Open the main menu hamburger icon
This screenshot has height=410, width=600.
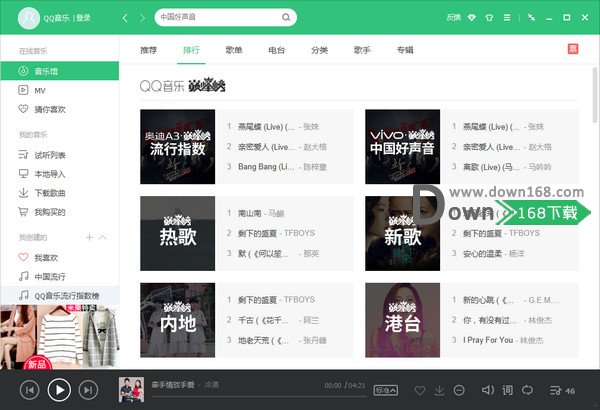[507, 18]
